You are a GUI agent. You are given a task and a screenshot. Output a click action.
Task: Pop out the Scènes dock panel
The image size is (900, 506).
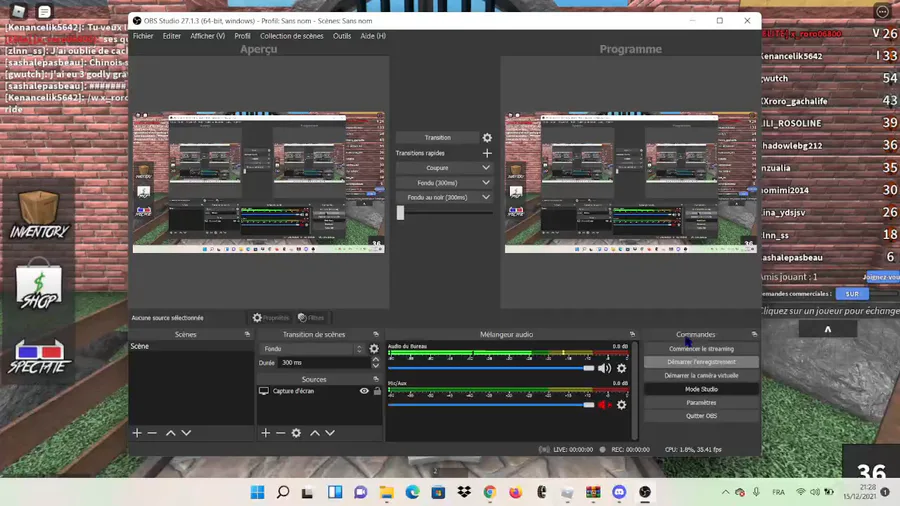coord(247,334)
